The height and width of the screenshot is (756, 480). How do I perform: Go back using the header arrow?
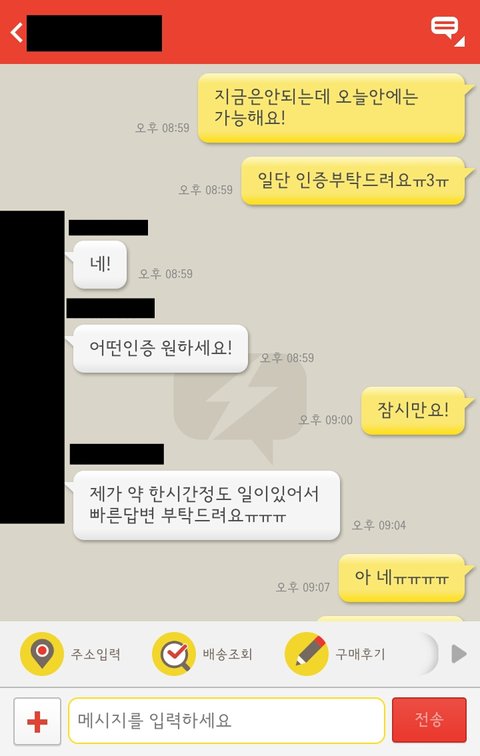click(x=17, y=33)
